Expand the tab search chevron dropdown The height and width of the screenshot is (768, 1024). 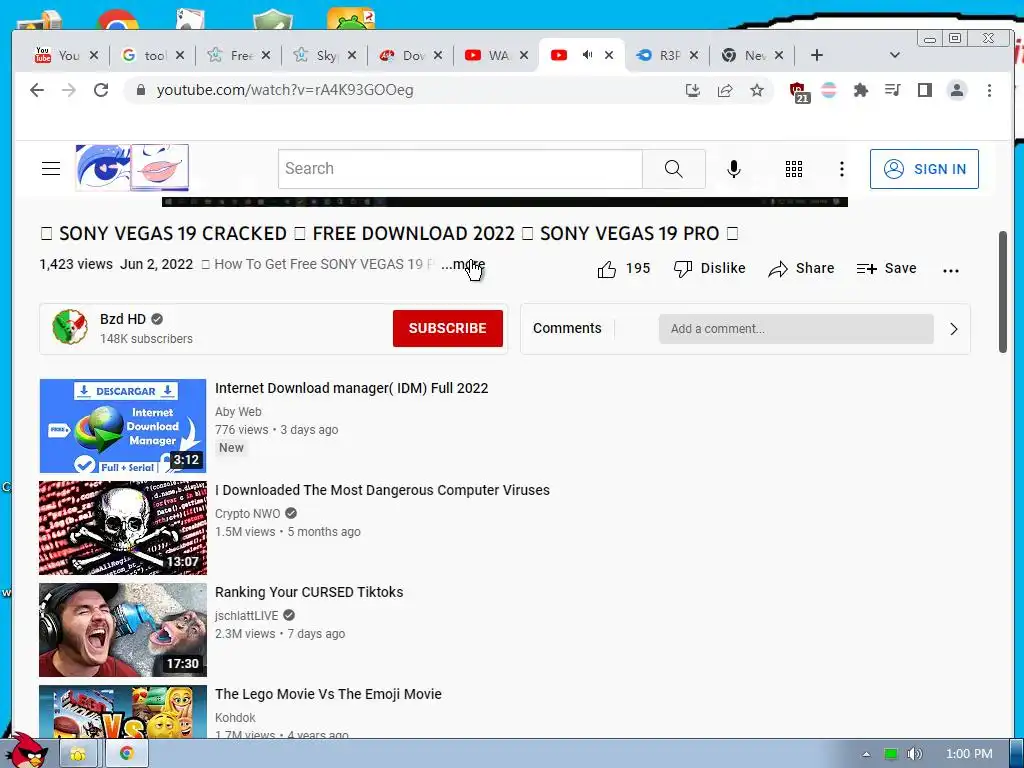coord(895,55)
